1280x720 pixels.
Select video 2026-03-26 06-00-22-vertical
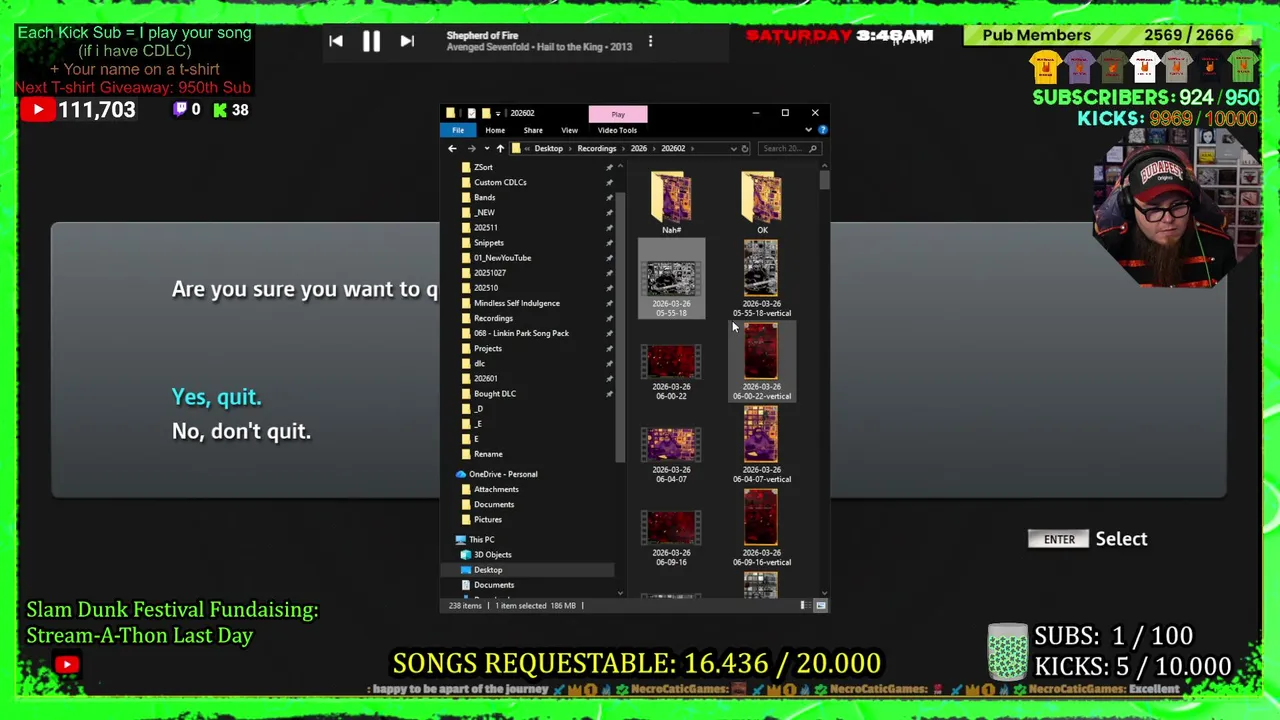[x=762, y=362]
